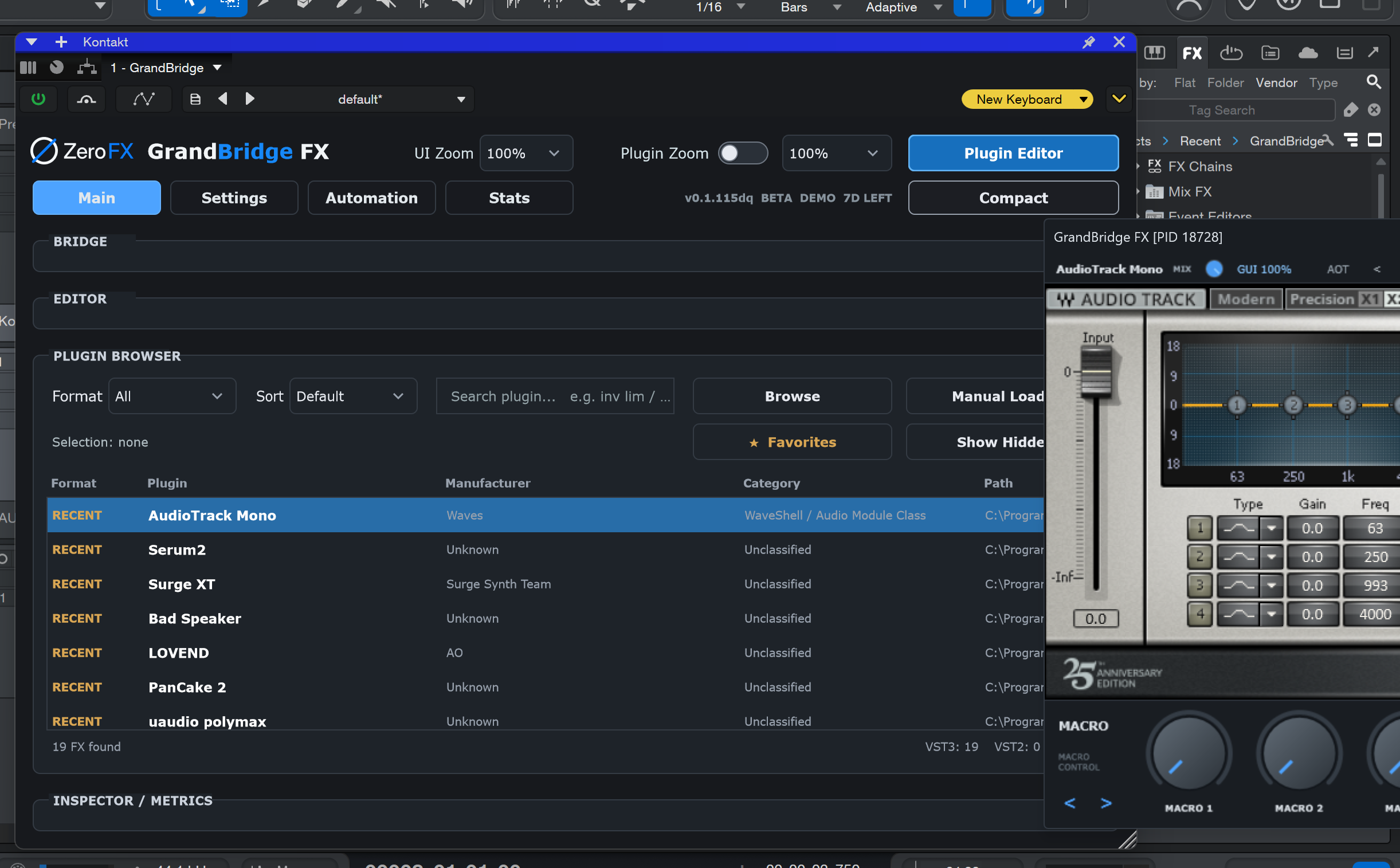Sort browser by Type
This screenshot has height=868, width=1400.
click(1323, 83)
